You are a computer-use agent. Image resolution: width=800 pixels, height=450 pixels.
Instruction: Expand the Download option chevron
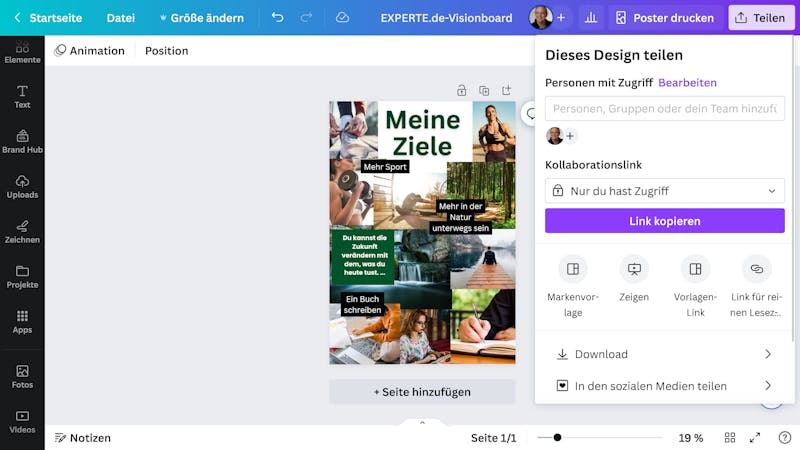768,354
